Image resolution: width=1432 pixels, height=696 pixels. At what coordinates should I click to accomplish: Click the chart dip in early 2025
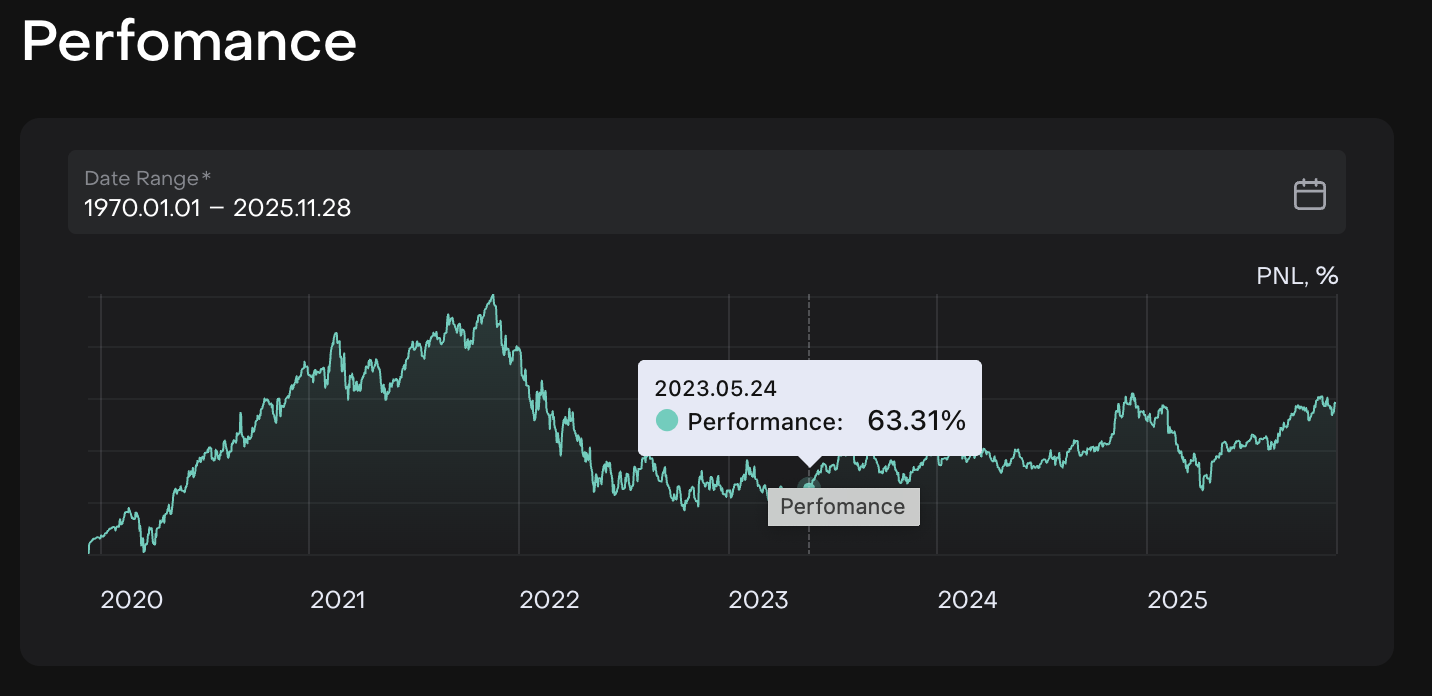tap(1203, 488)
